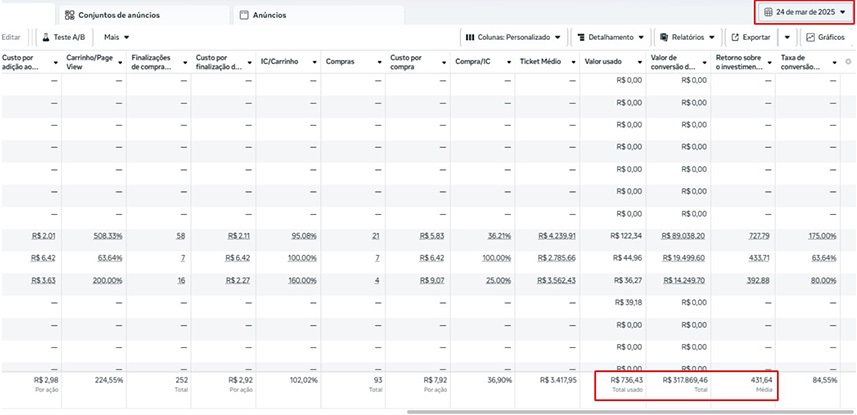857x415 pixels.
Task: Open the Relatórios dropdown
Action: click(687, 37)
